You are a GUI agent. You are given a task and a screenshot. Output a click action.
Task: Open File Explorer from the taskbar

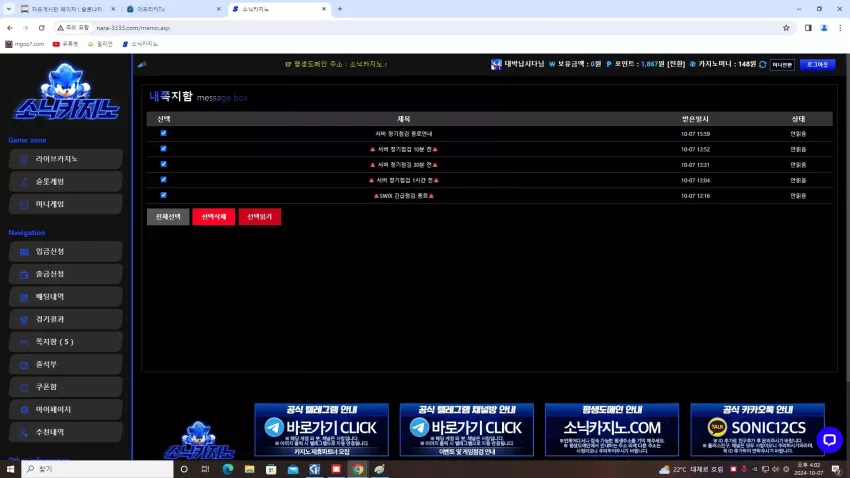pos(249,469)
